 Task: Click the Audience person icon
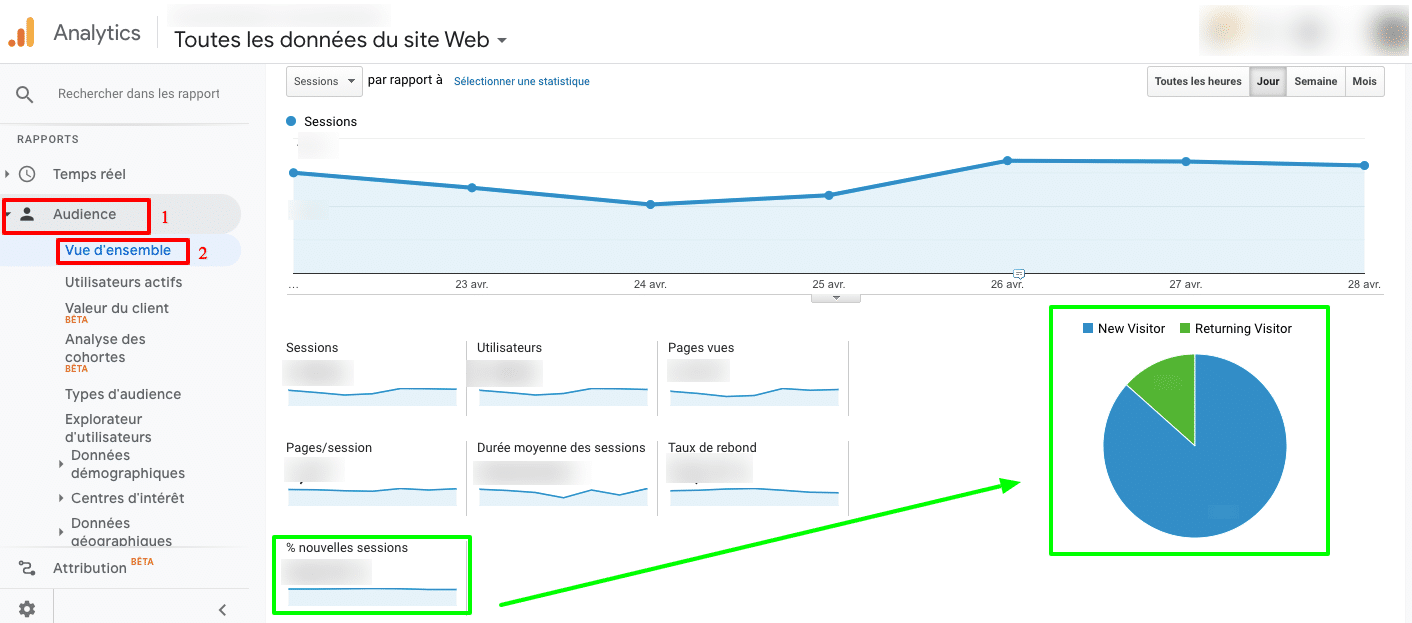[27, 214]
